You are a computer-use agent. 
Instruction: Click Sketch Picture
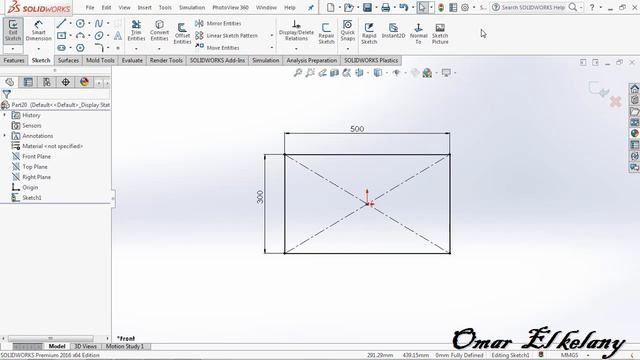440,33
